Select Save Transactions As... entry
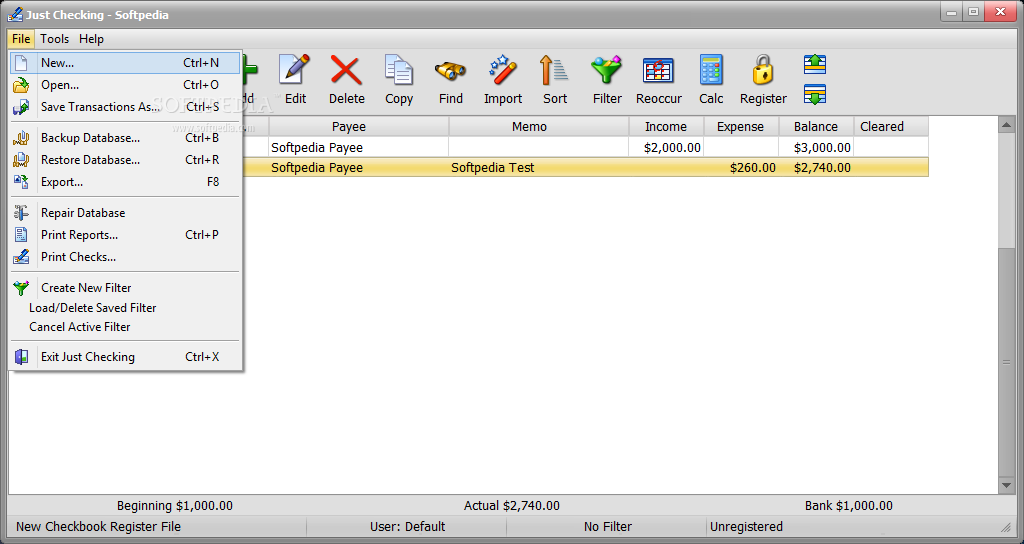Image resolution: width=1024 pixels, height=544 pixels. tap(125, 106)
